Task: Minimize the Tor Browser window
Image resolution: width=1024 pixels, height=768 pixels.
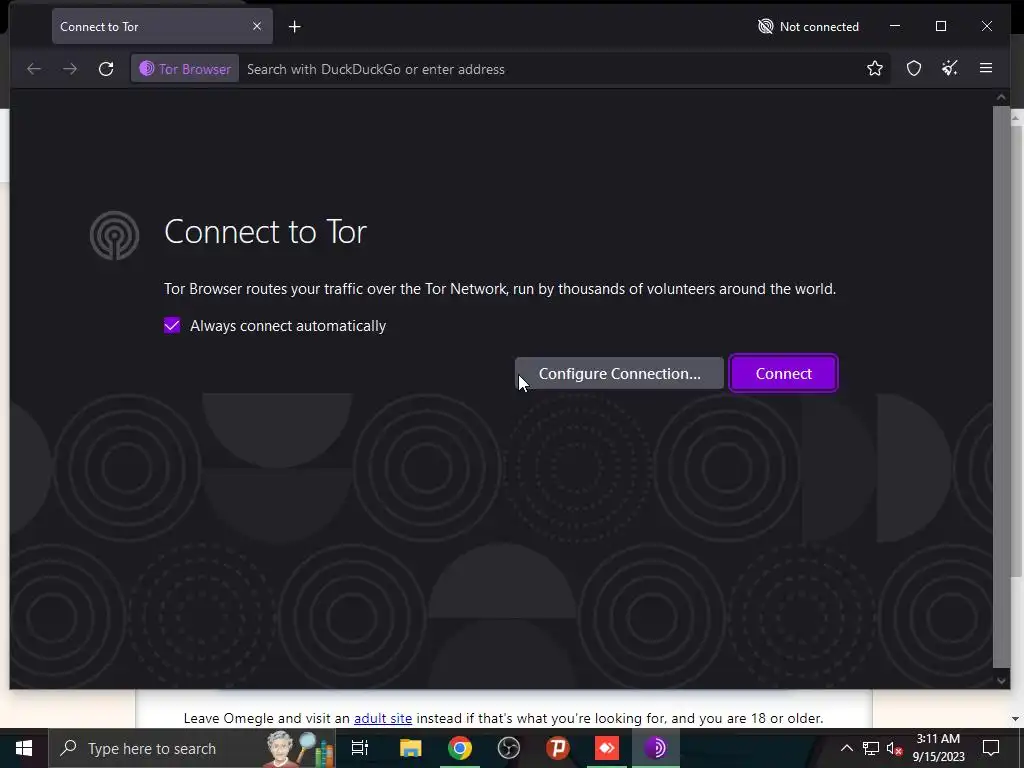Action: [895, 26]
